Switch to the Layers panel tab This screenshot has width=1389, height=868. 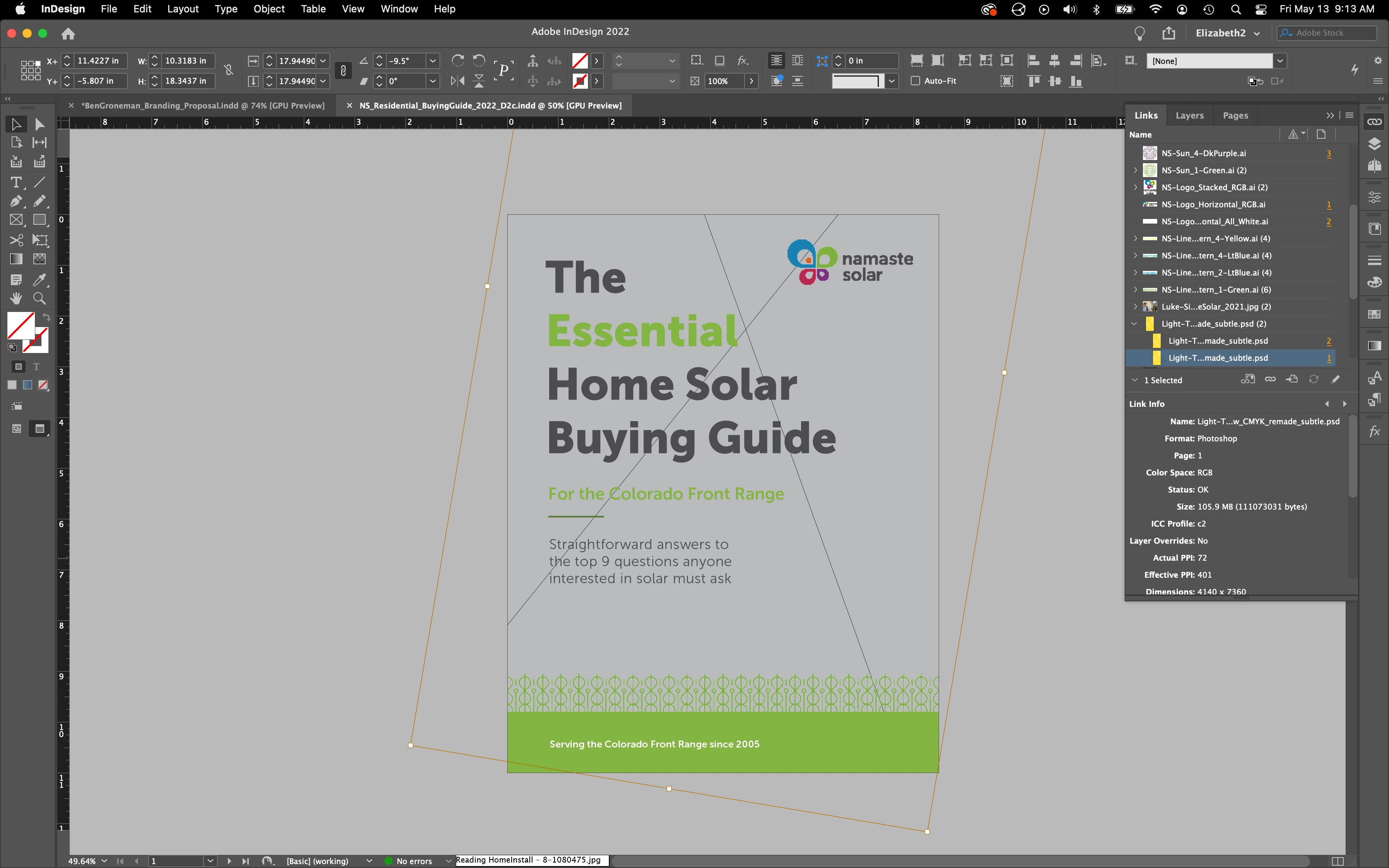(1189, 115)
